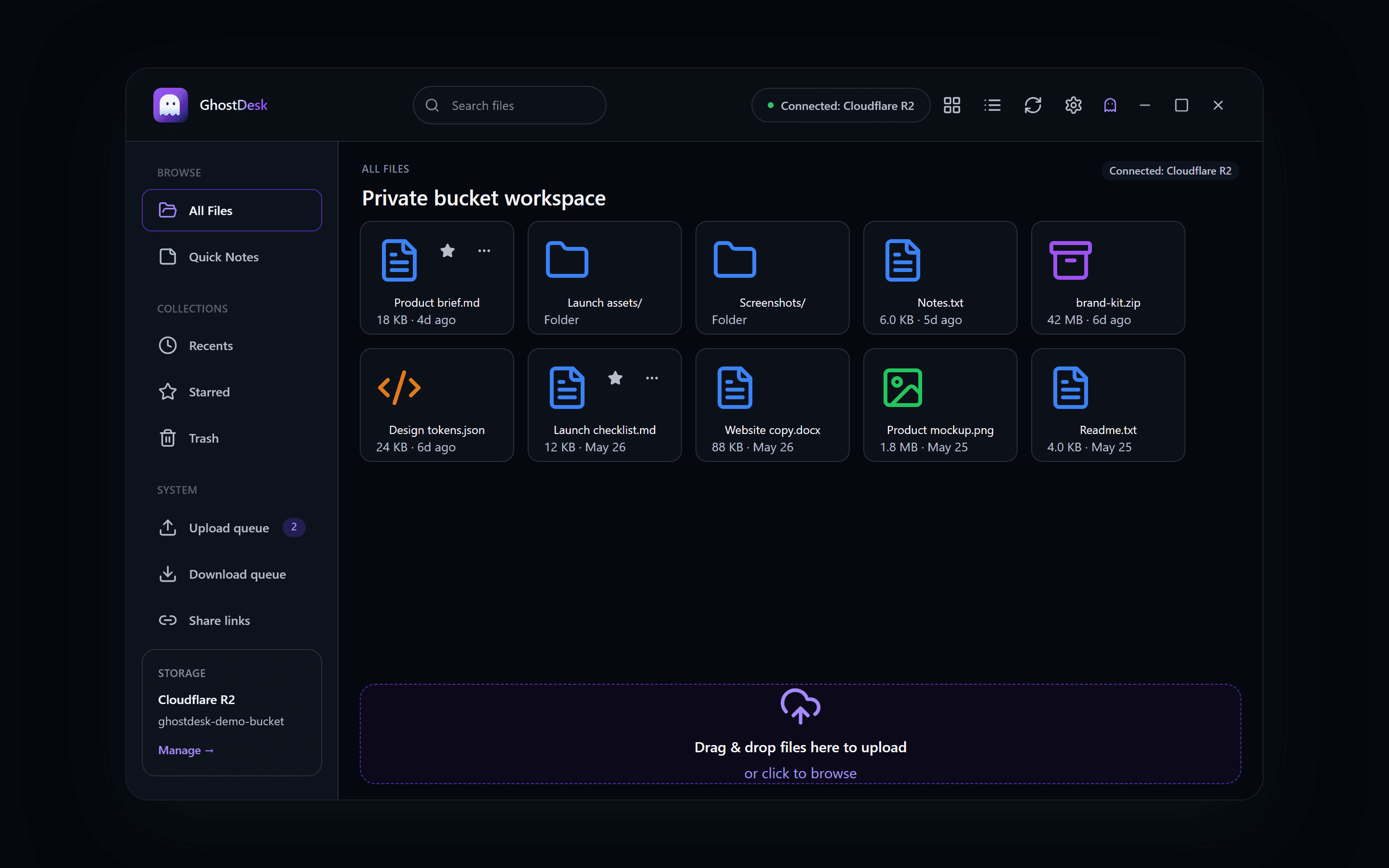Click the Screenshots/ folder name

tap(772, 302)
